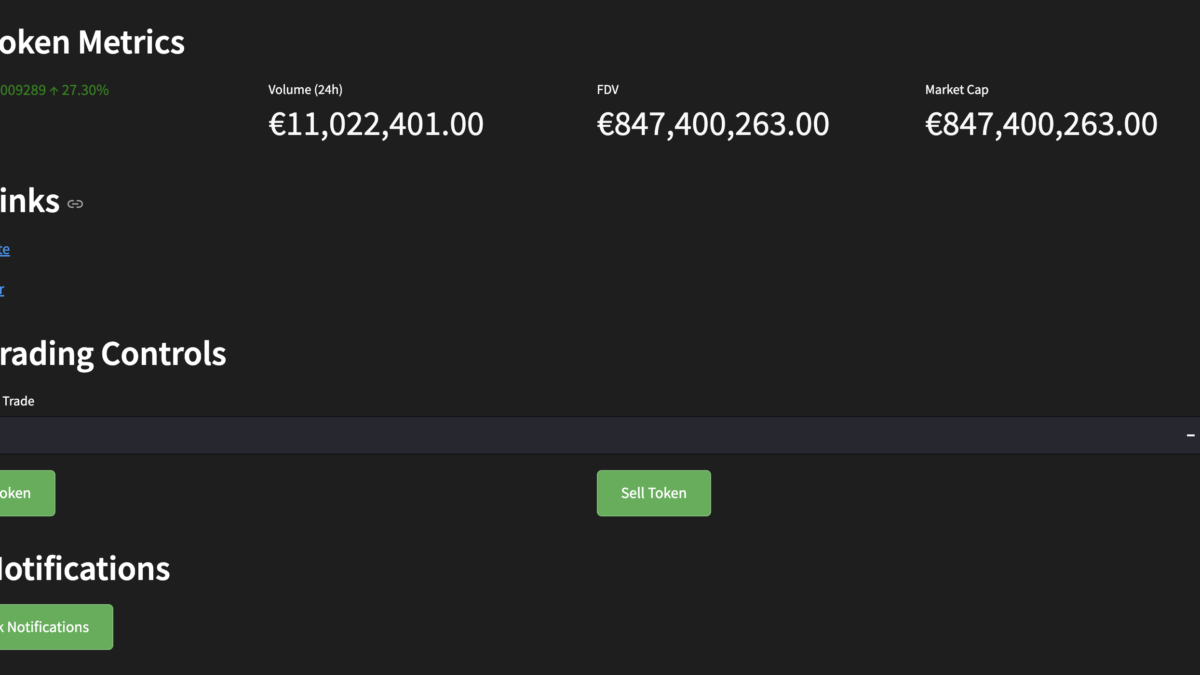
Task: Click the Links section heading text
Action: coord(29,201)
